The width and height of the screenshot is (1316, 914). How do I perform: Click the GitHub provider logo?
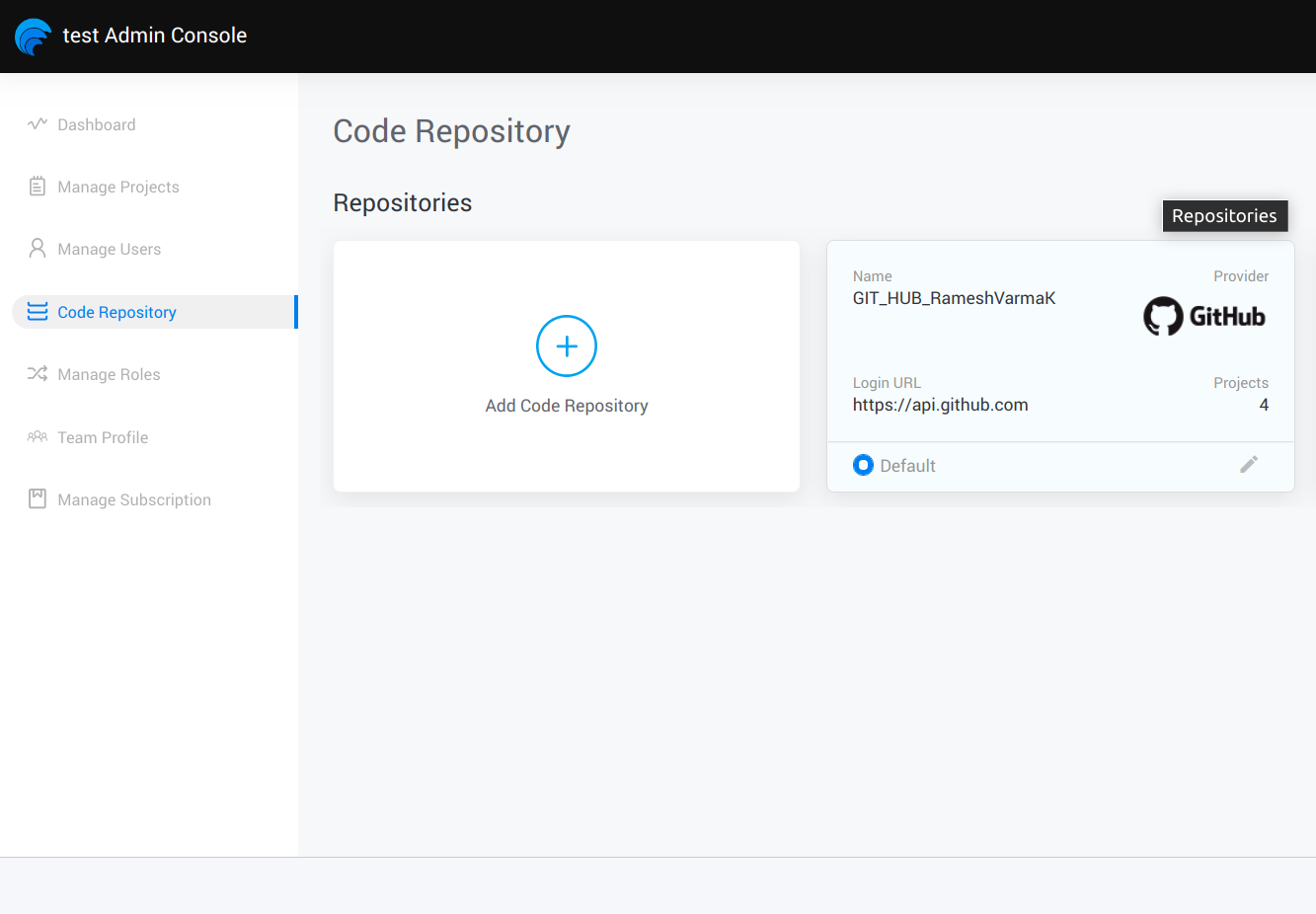click(x=1204, y=316)
